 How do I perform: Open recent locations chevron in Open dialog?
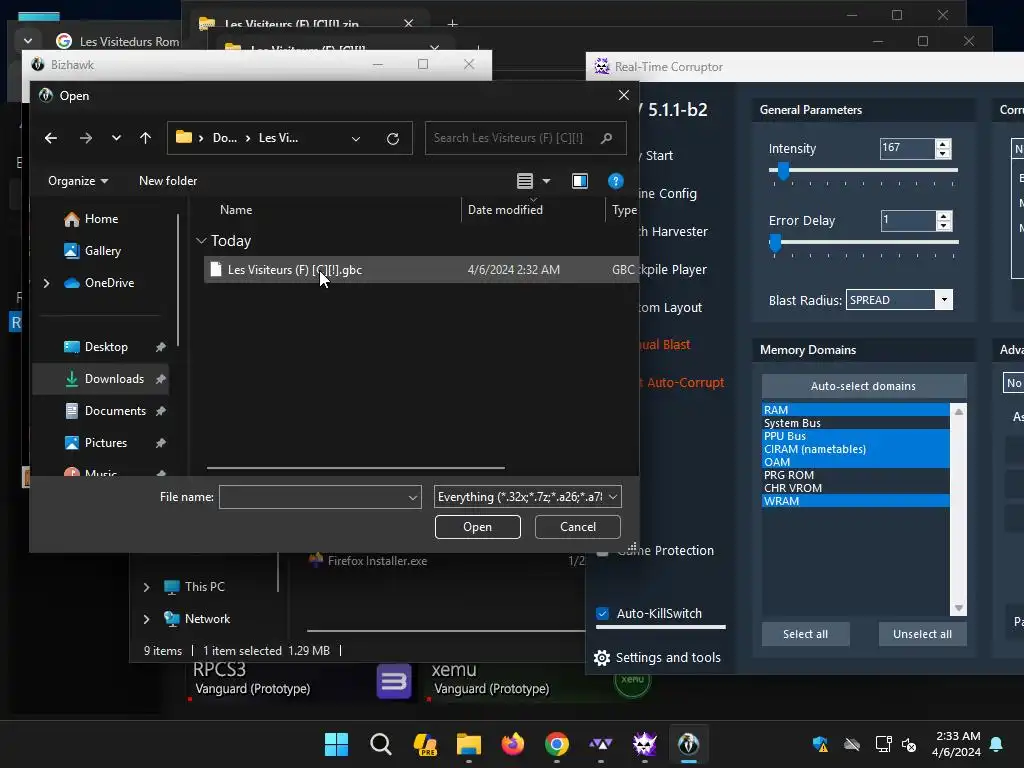(x=116, y=138)
